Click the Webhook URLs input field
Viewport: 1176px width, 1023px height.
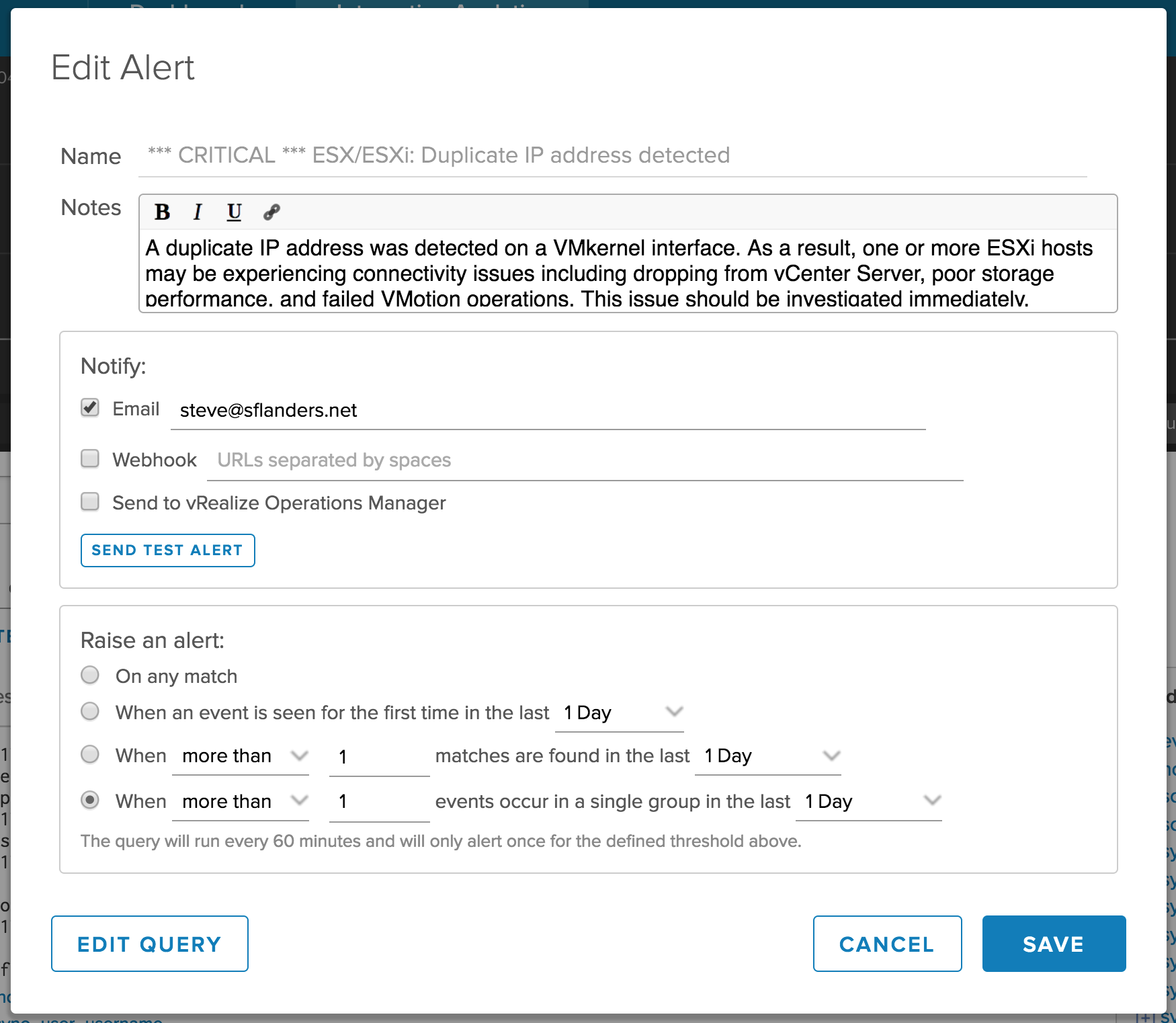[585, 460]
